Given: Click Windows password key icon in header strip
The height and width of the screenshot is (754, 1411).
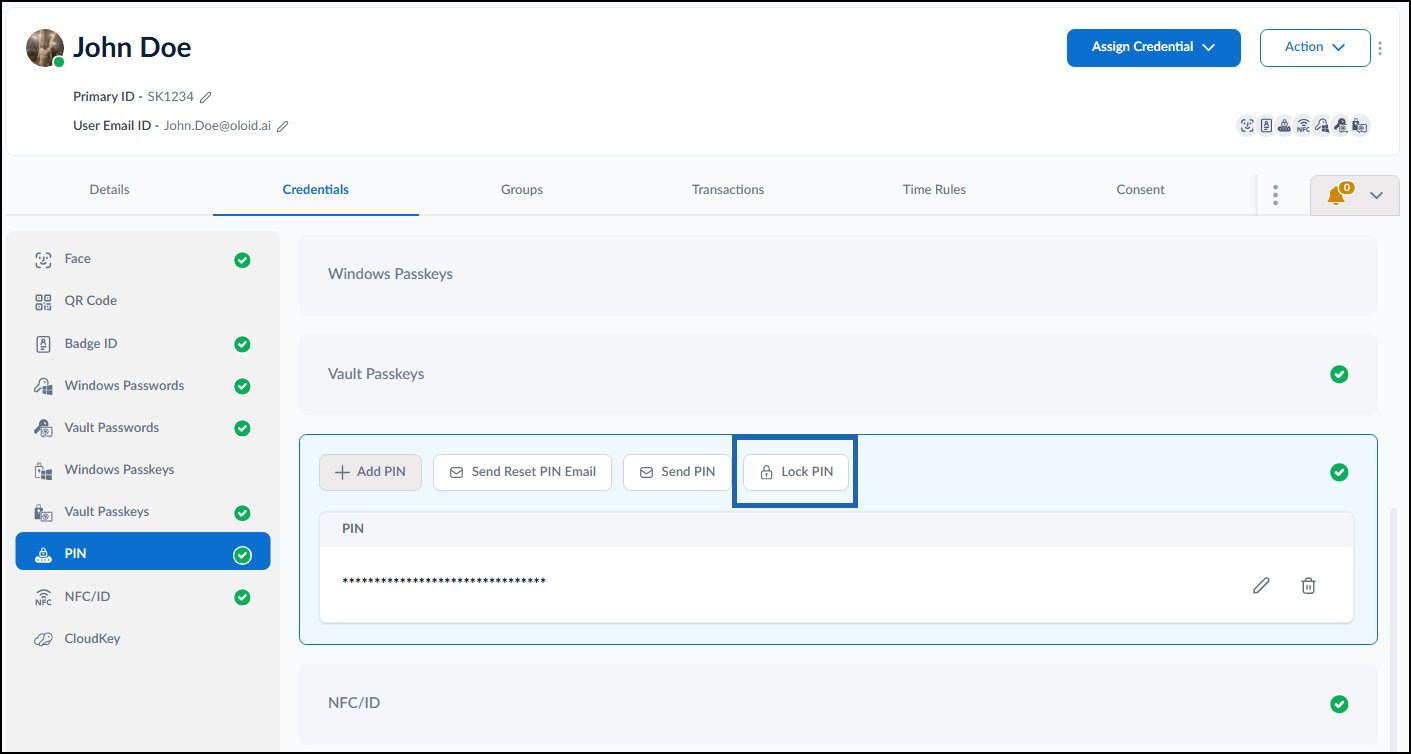Looking at the screenshot, I should (1322, 125).
